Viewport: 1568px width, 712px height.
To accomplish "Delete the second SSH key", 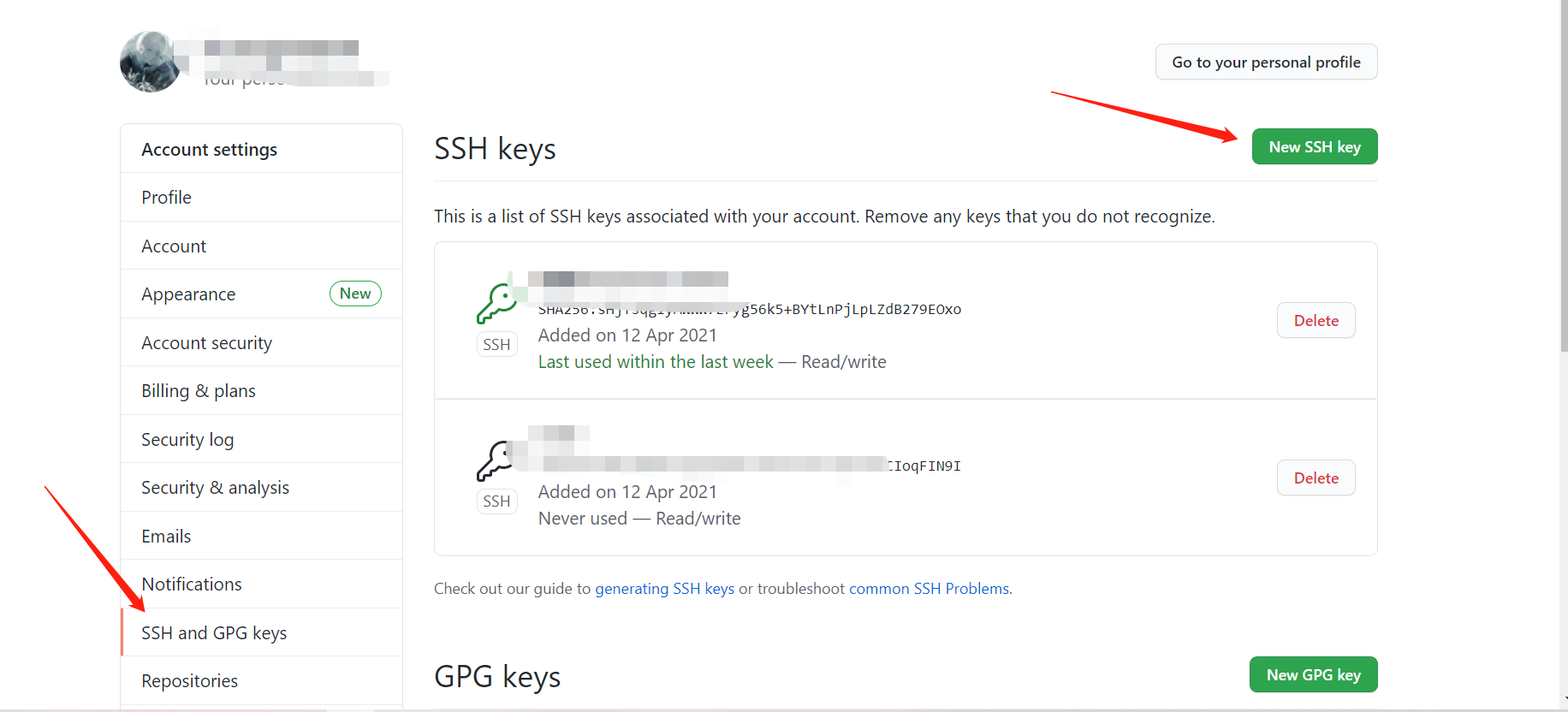I will pos(1316,478).
